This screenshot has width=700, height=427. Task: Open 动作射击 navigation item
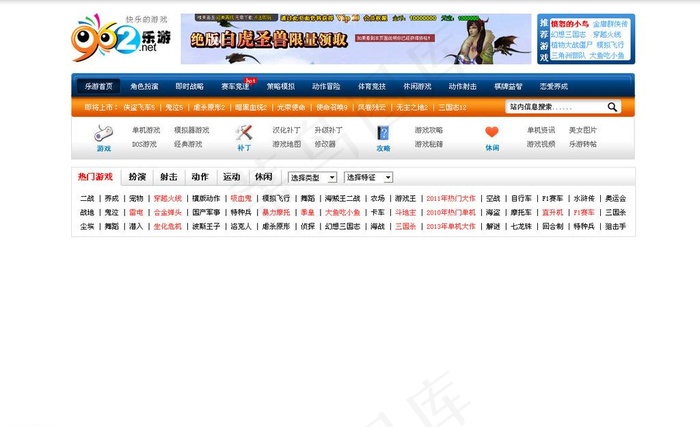tap(462, 86)
